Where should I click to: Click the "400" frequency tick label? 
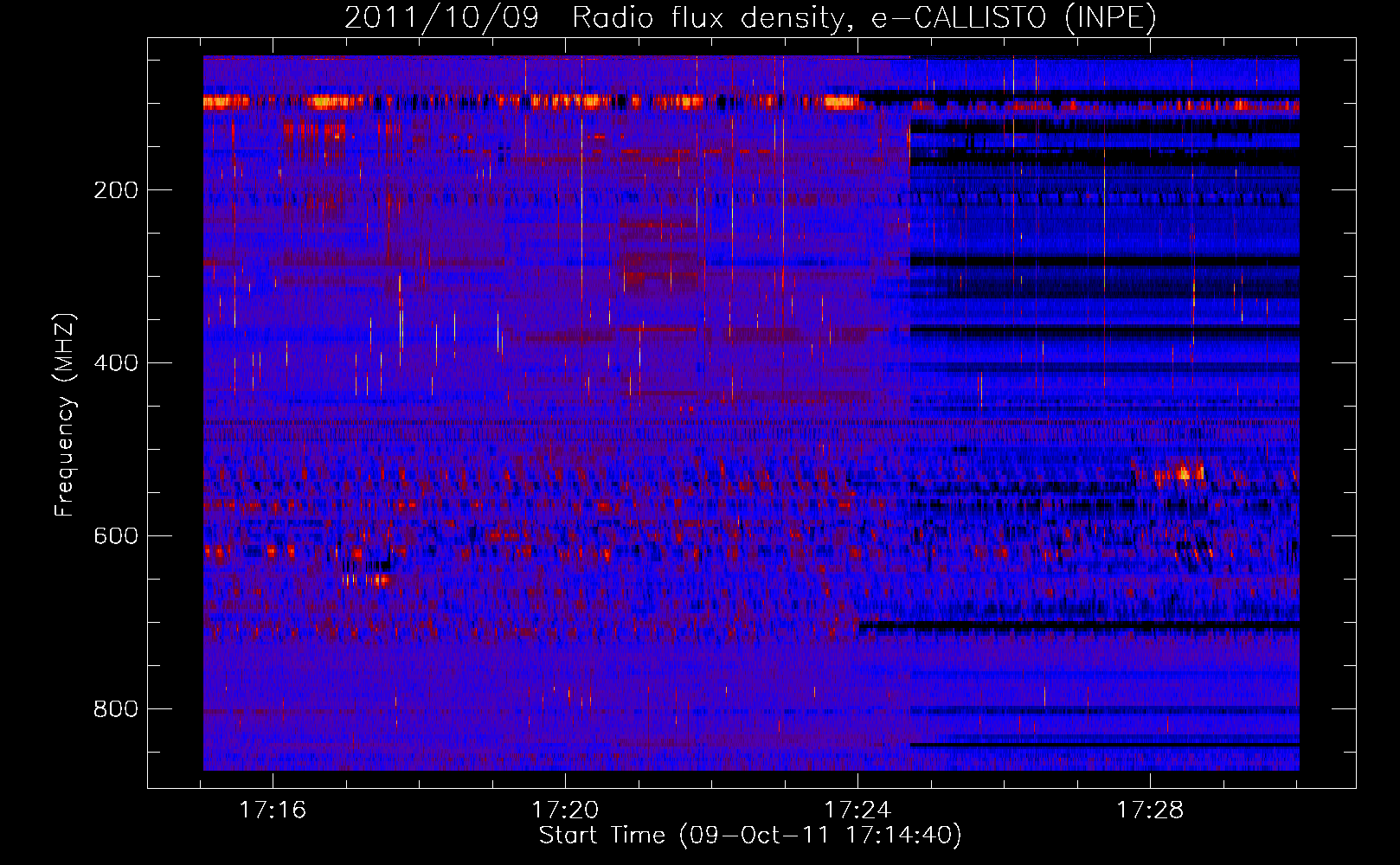[x=116, y=363]
